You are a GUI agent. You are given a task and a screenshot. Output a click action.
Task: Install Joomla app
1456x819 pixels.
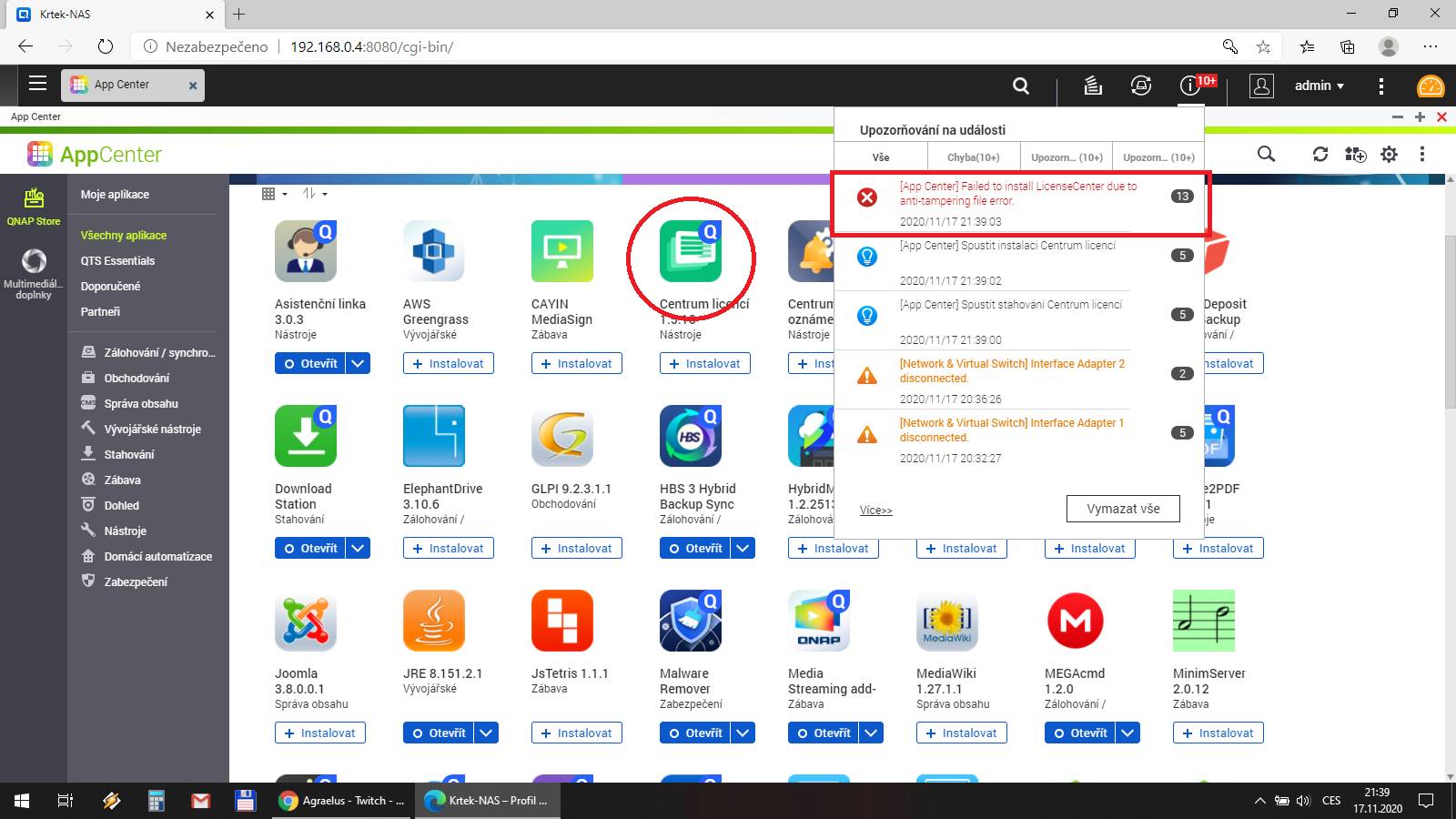320,733
